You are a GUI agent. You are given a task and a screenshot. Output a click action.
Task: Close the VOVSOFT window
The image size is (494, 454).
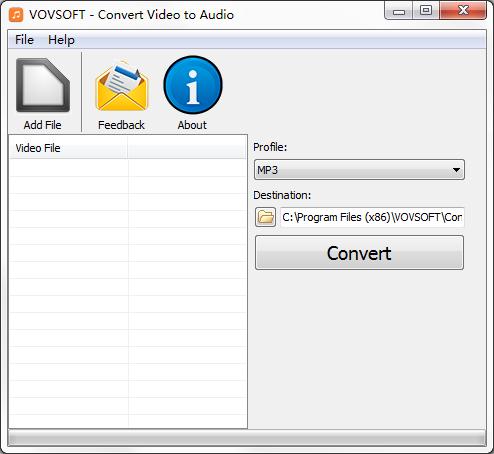(x=463, y=11)
